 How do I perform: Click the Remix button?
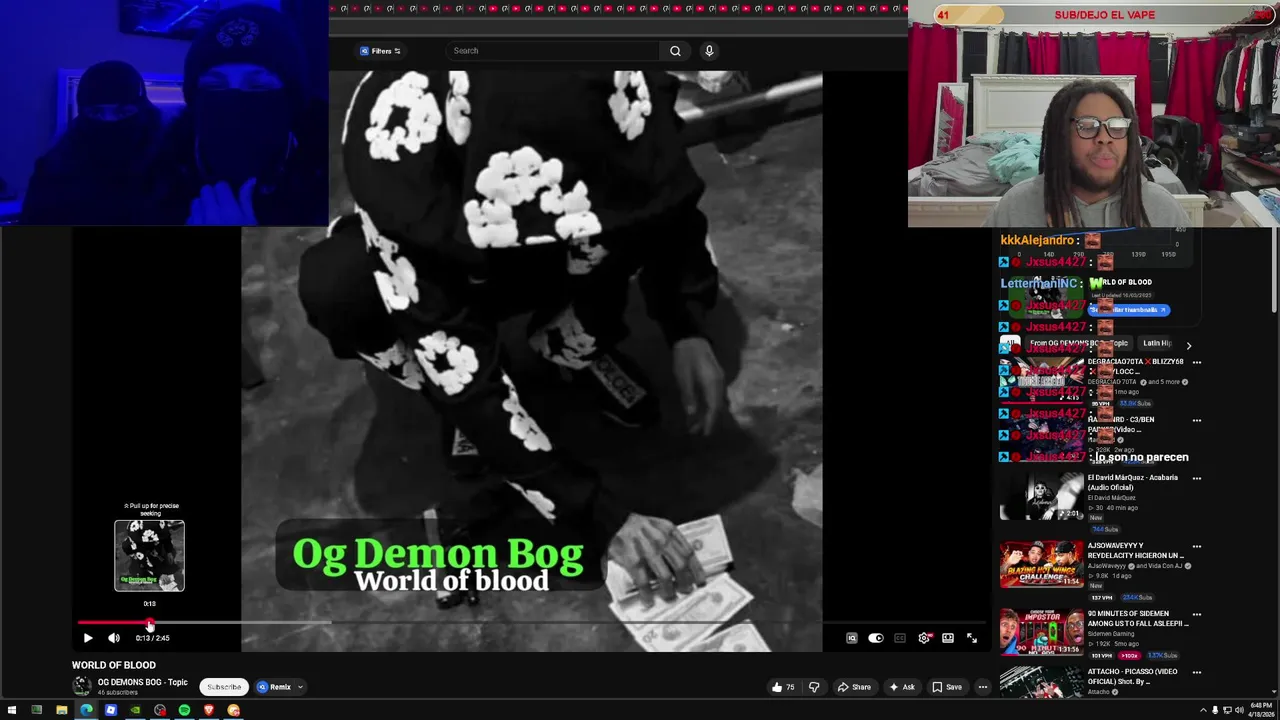click(274, 687)
